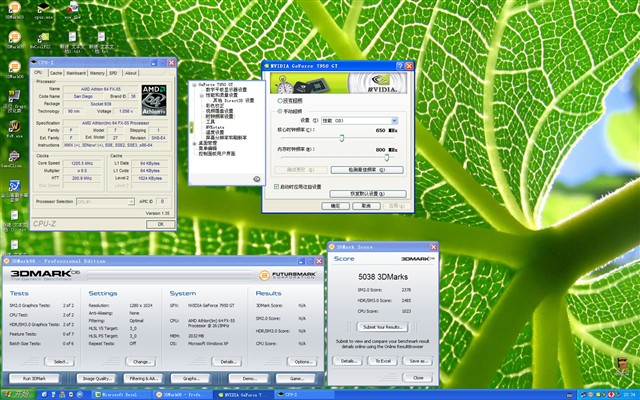This screenshot has height=400, width=640.
Task: Click the help question-mark button in the NVIDIA dialog
Action: point(400,66)
